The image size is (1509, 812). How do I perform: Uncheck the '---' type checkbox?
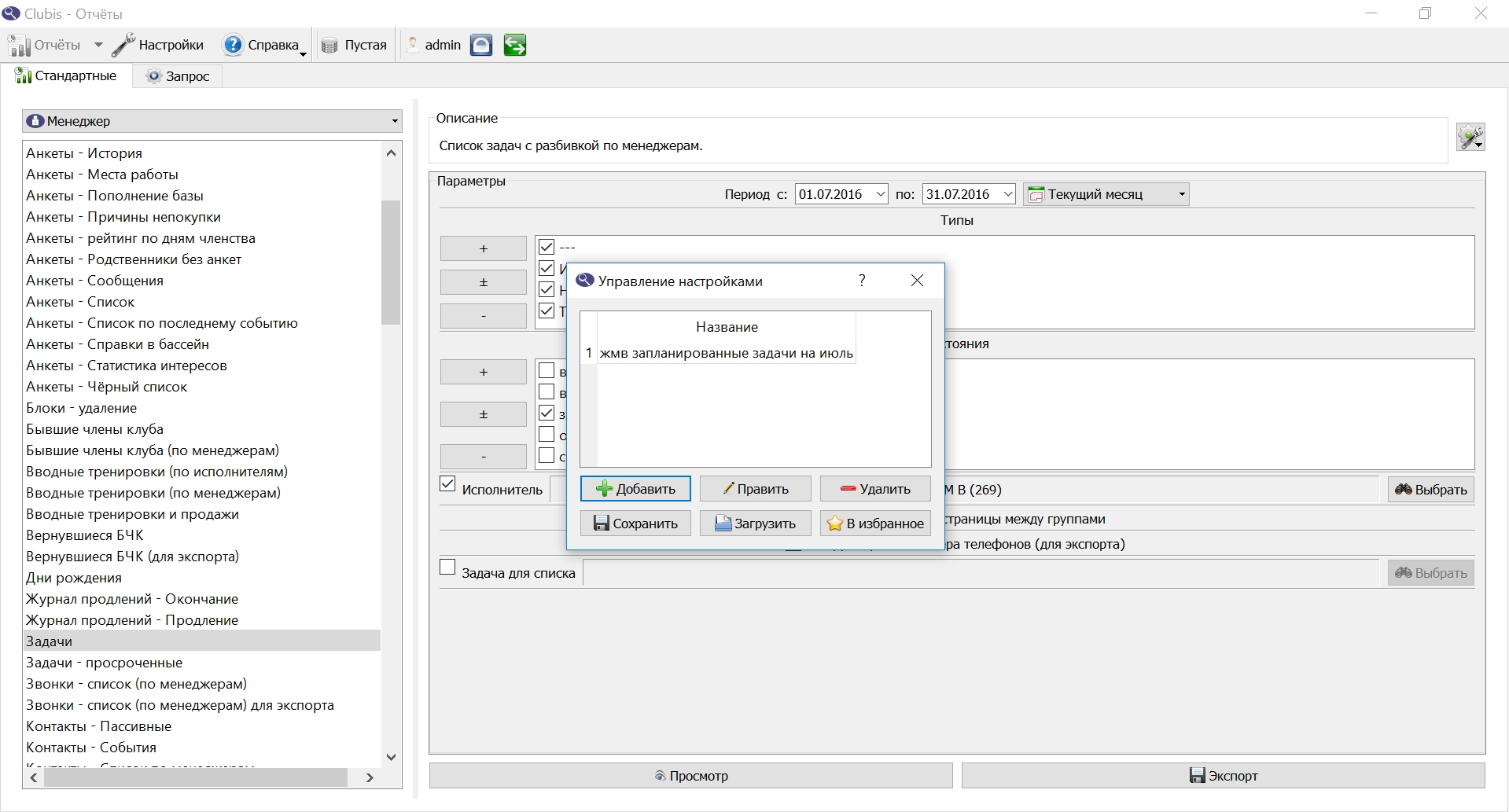[547, 247]
